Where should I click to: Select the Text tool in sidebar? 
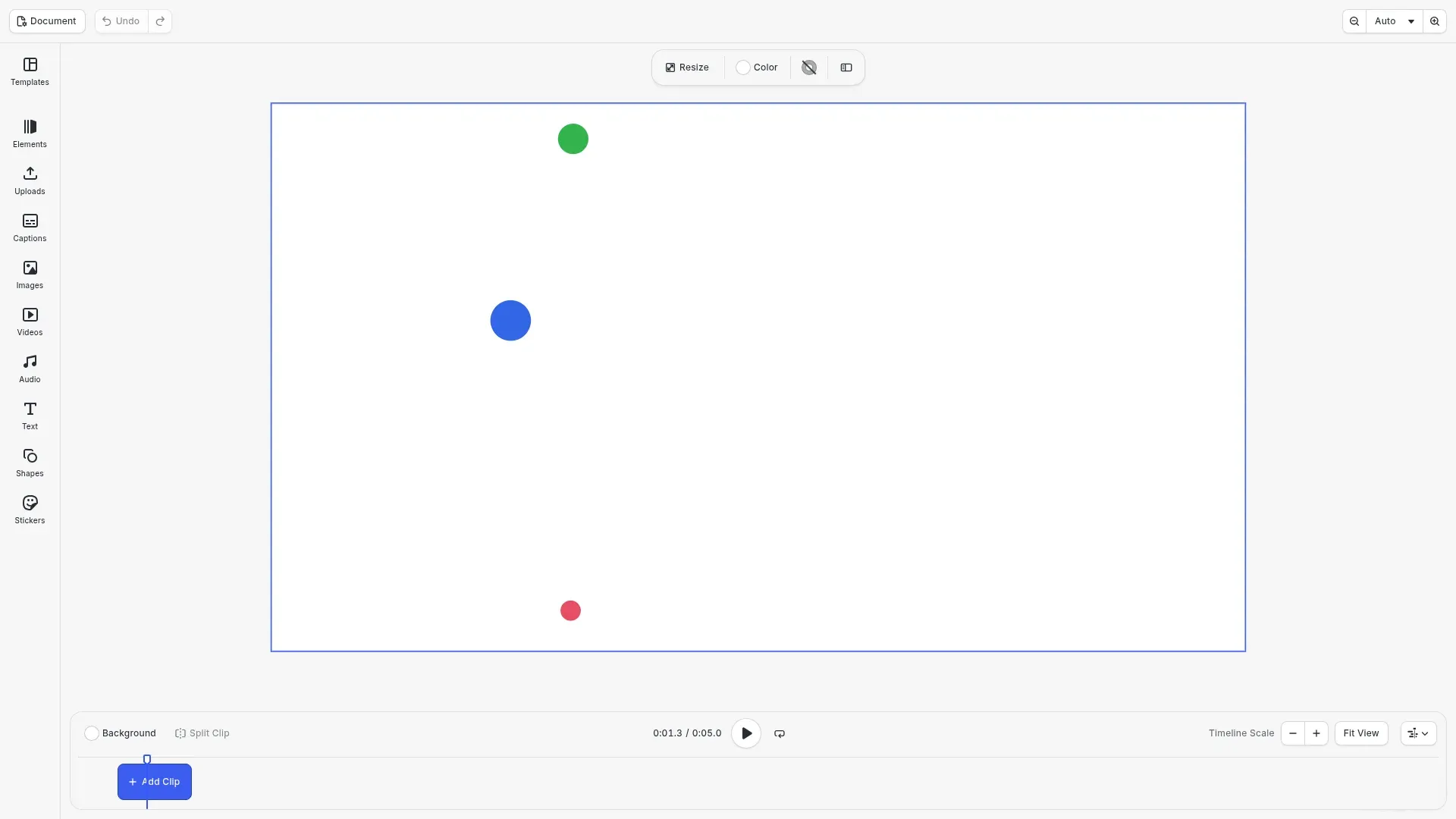click(x=30, y=416)
